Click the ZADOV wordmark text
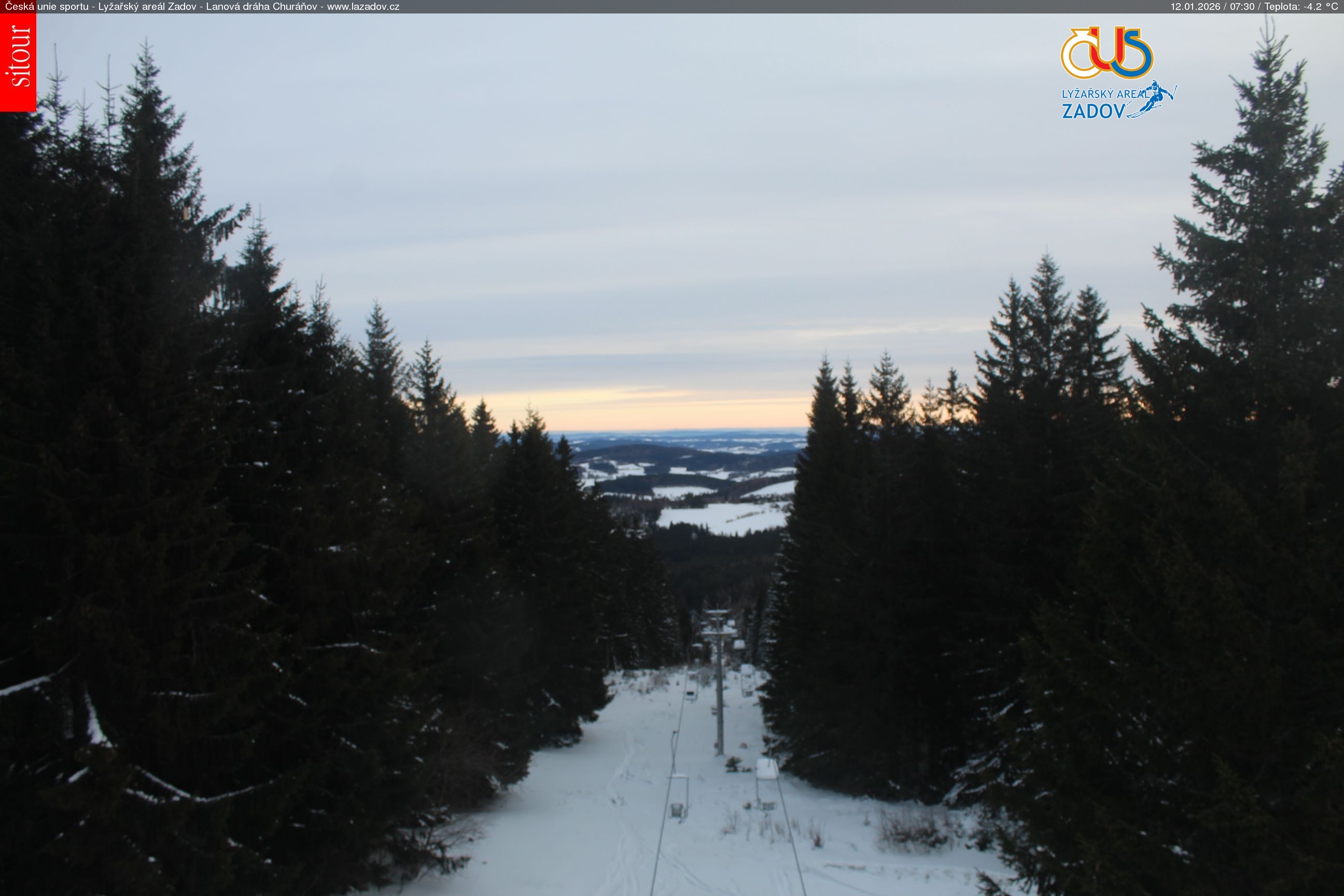Screen dimensions: 1344x896 coord(1093,111)
